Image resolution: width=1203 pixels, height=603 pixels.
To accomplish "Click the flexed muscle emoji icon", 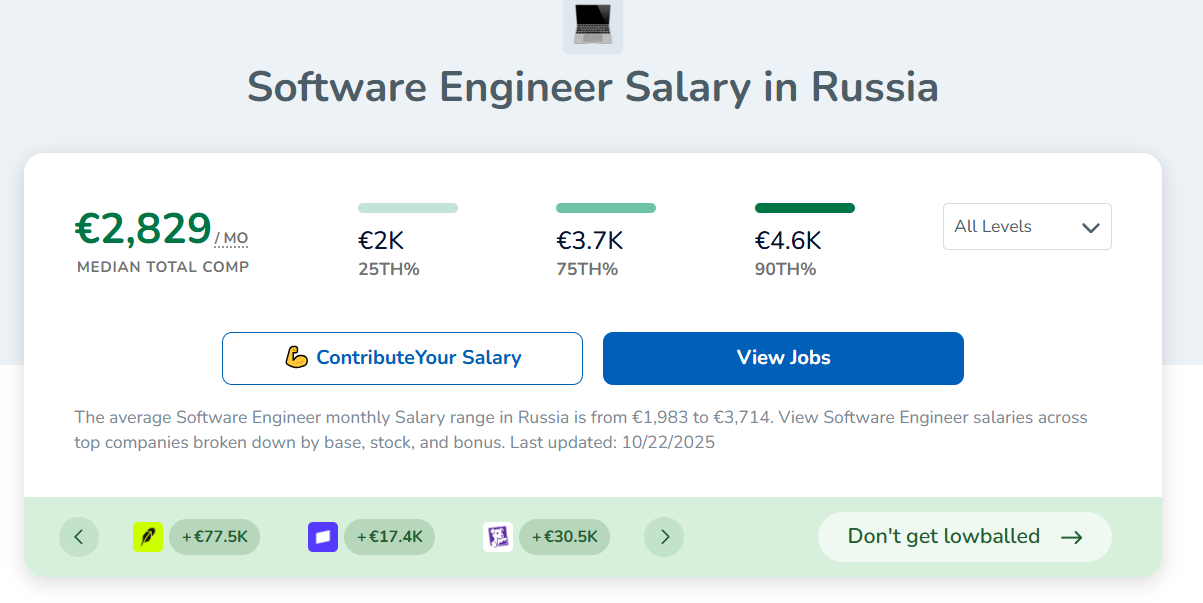I will pos(296,358).
